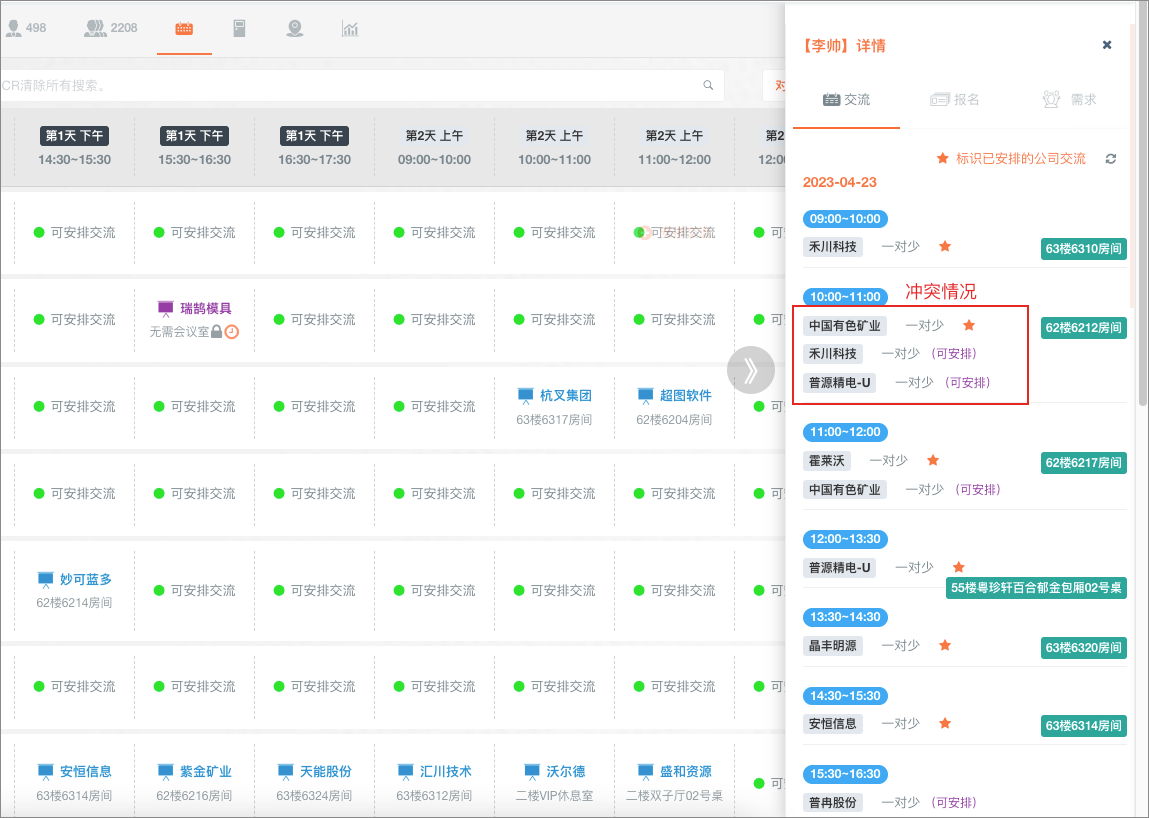
Task: Click the blue screen icon beside 紫金矿业
Action: 166,772
